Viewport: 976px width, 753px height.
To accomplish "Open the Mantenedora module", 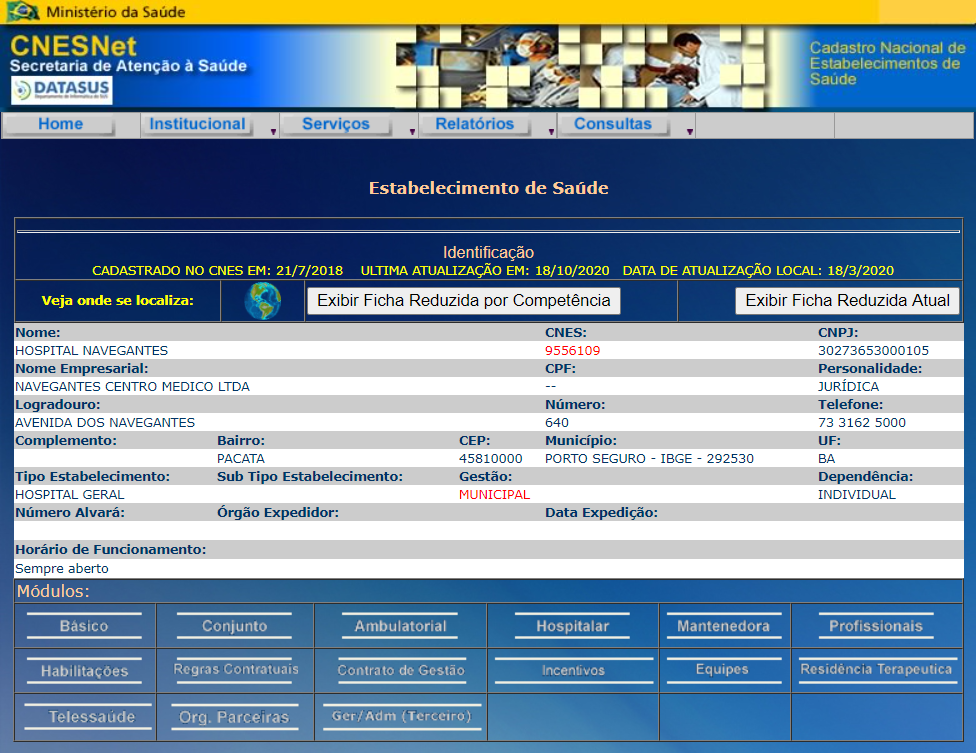I will pyautogui.click(x=723, y=626).
